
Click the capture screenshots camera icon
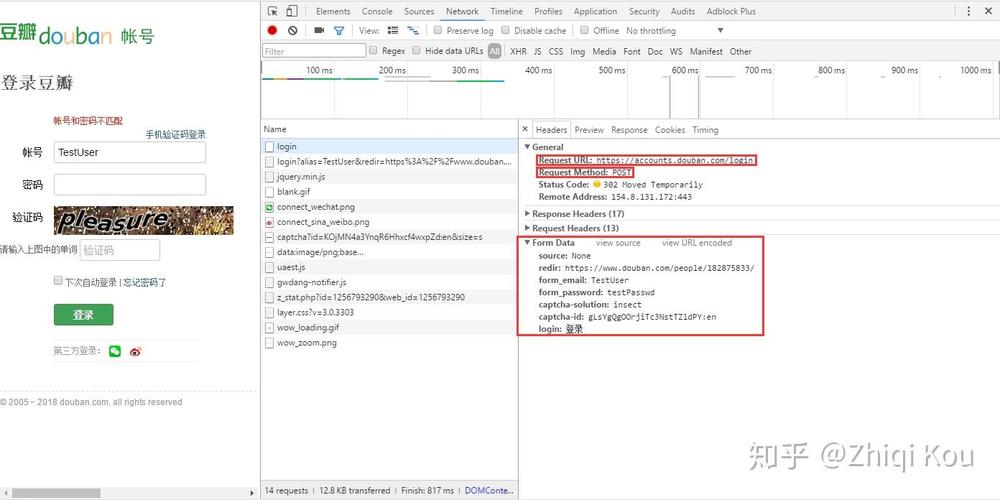319,31
